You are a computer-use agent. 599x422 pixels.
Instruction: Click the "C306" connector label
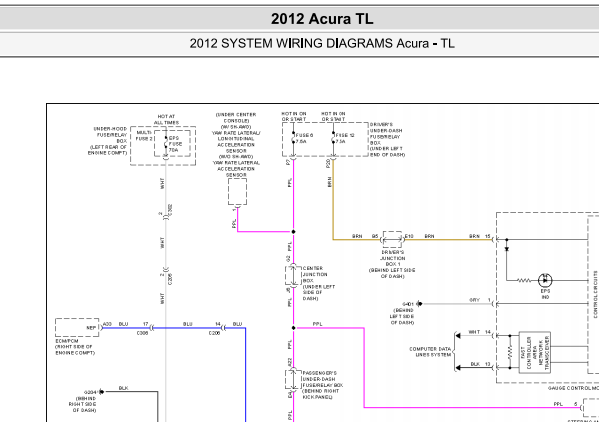tap(142, 333)
